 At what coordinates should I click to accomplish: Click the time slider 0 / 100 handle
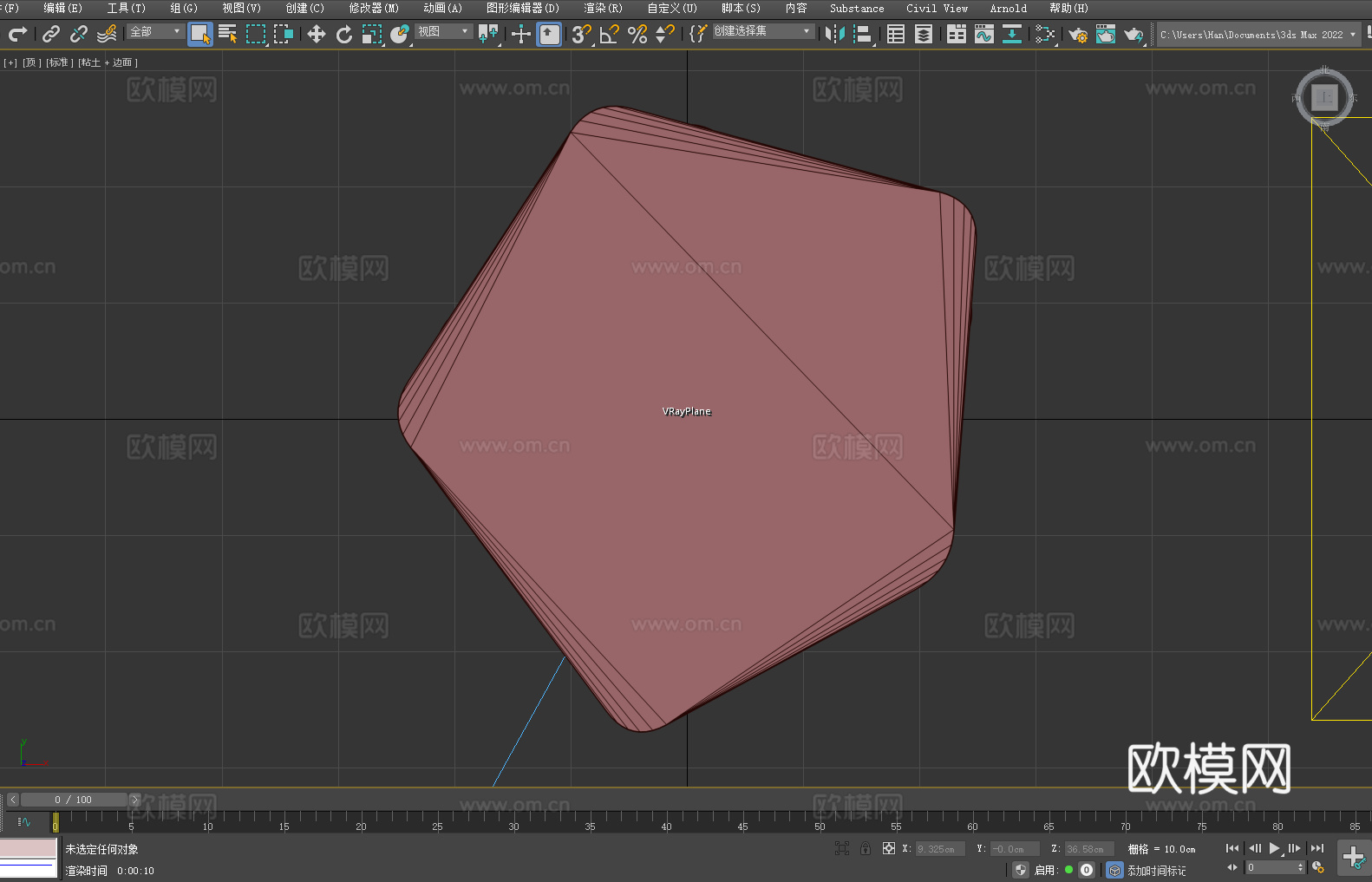[x=74, y=800]
